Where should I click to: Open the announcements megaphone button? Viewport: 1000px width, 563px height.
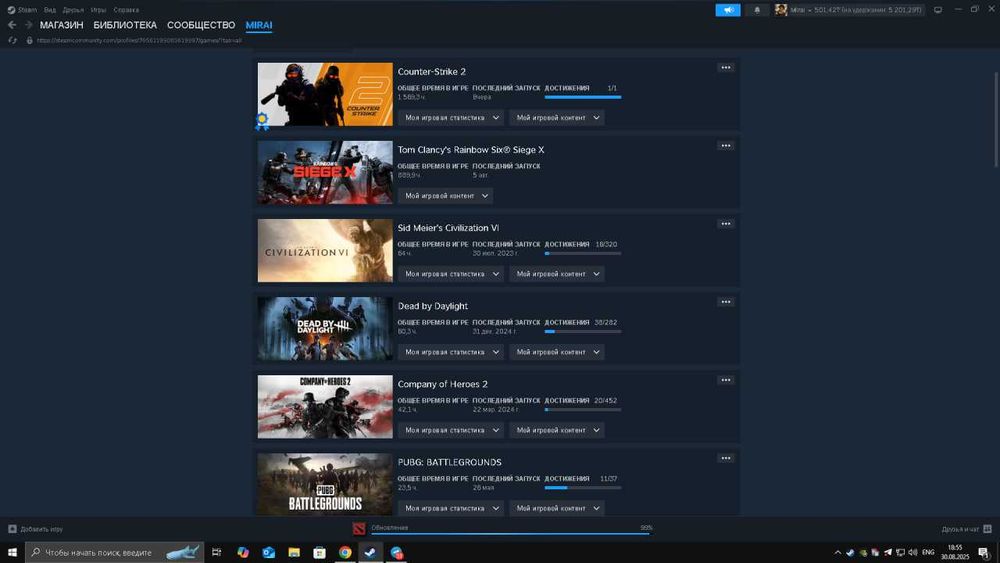tap(728, 10)
